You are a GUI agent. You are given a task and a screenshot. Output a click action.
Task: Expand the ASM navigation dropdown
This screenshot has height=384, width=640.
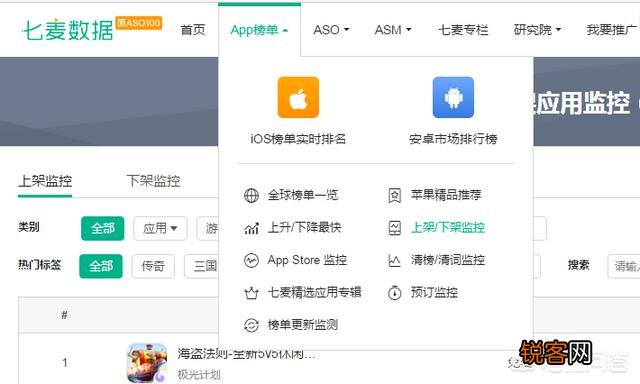[393, 30]
